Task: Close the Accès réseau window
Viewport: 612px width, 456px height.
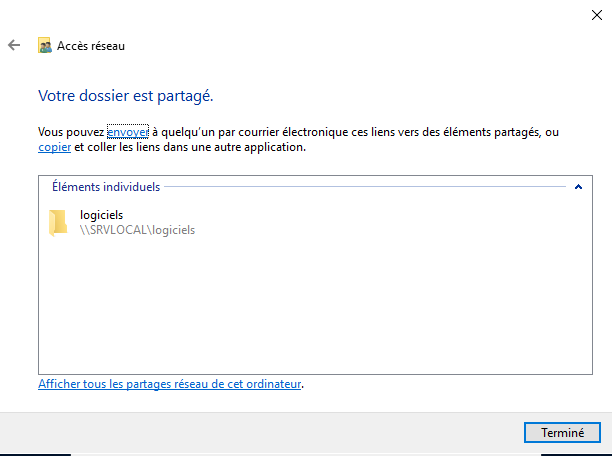Action: click(597, 14)
